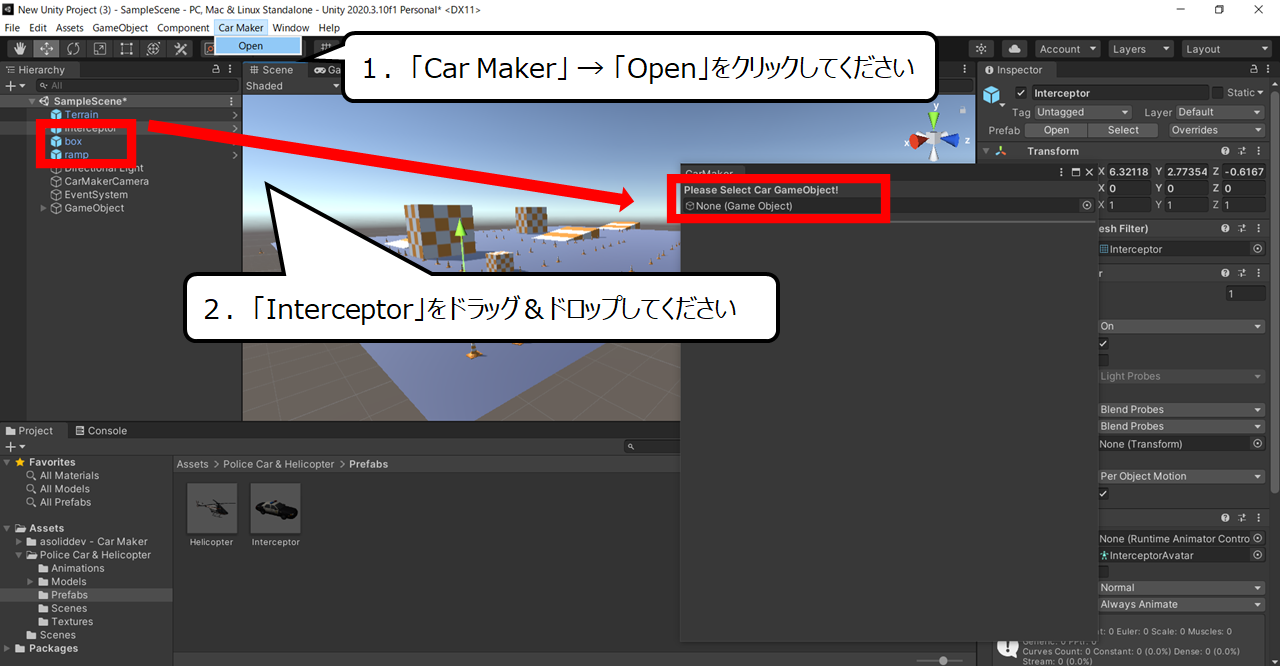
Task: Click the Interceptor object cube icon in Inspector
Action: (992, 95)
